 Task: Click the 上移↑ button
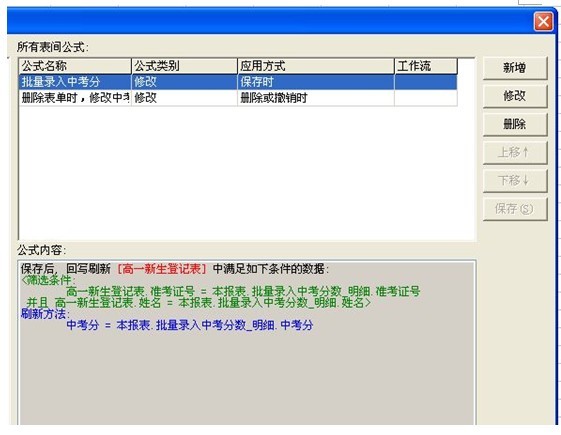click(515, 152)
